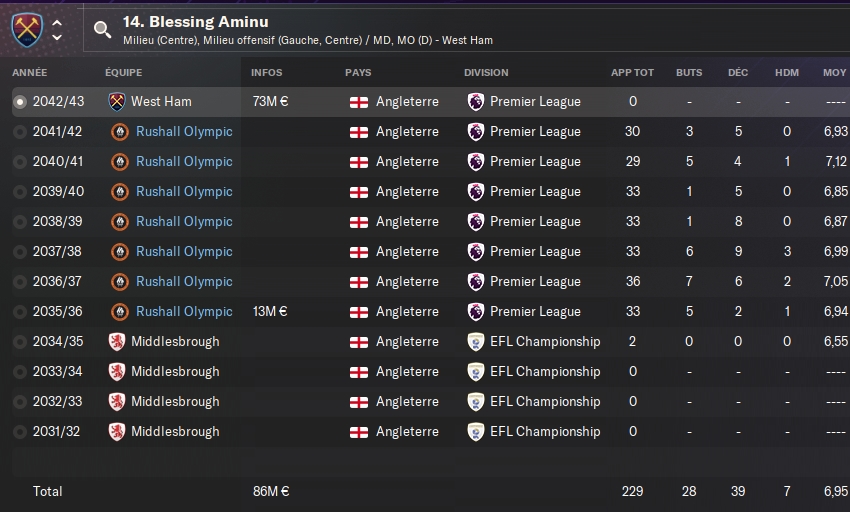Open the Rushall Olympic link in the 2039/40 row

(x=184, y=191)
